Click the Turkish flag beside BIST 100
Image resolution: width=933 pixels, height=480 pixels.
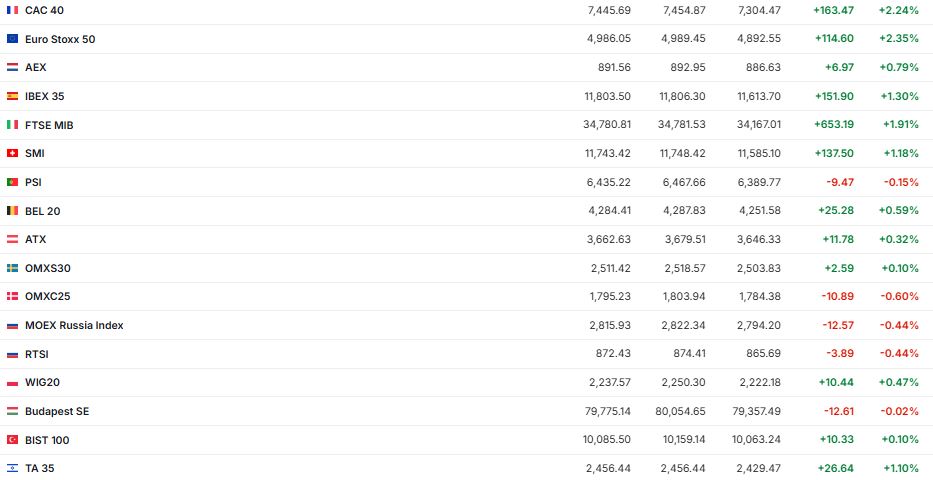point(12,440)
